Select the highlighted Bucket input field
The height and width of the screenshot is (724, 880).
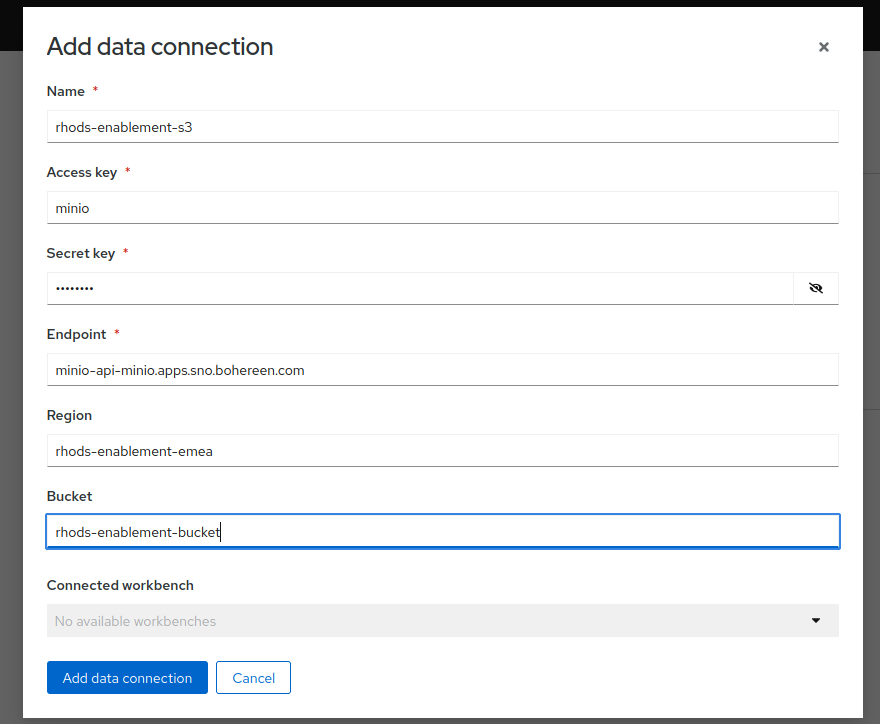(x=440, y=531)
